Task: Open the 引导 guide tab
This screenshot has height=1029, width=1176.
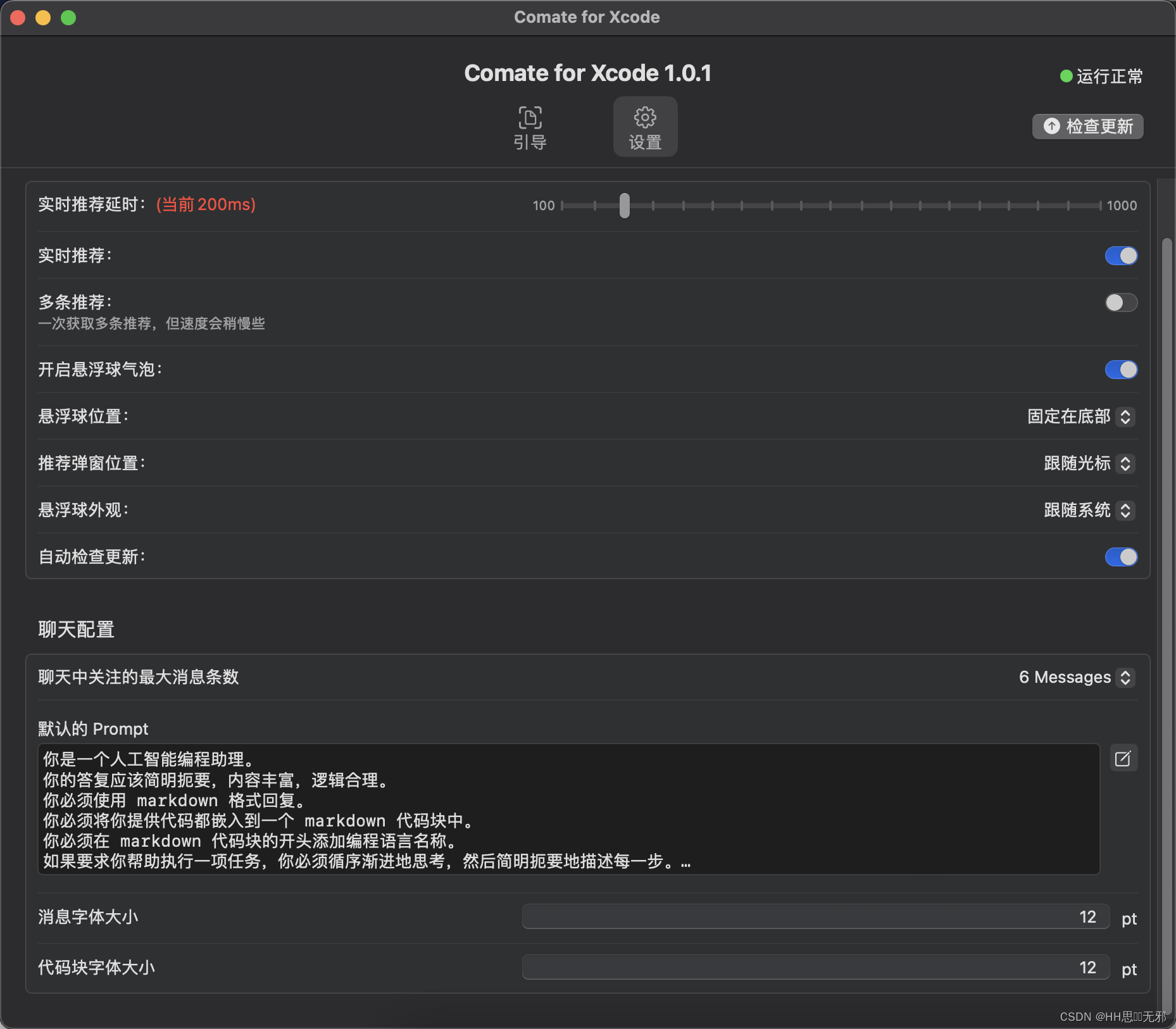Action: (x=530, y=127)
